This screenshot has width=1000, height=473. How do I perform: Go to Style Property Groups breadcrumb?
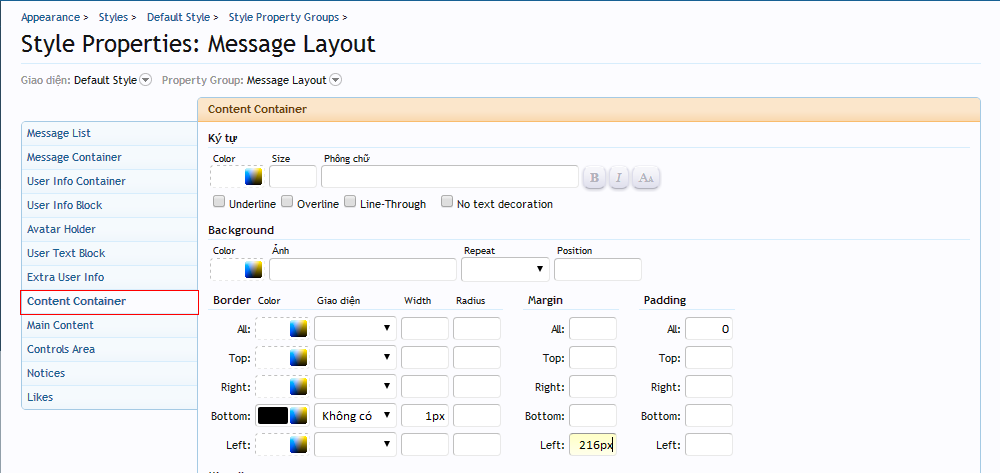tap(284, 17)
